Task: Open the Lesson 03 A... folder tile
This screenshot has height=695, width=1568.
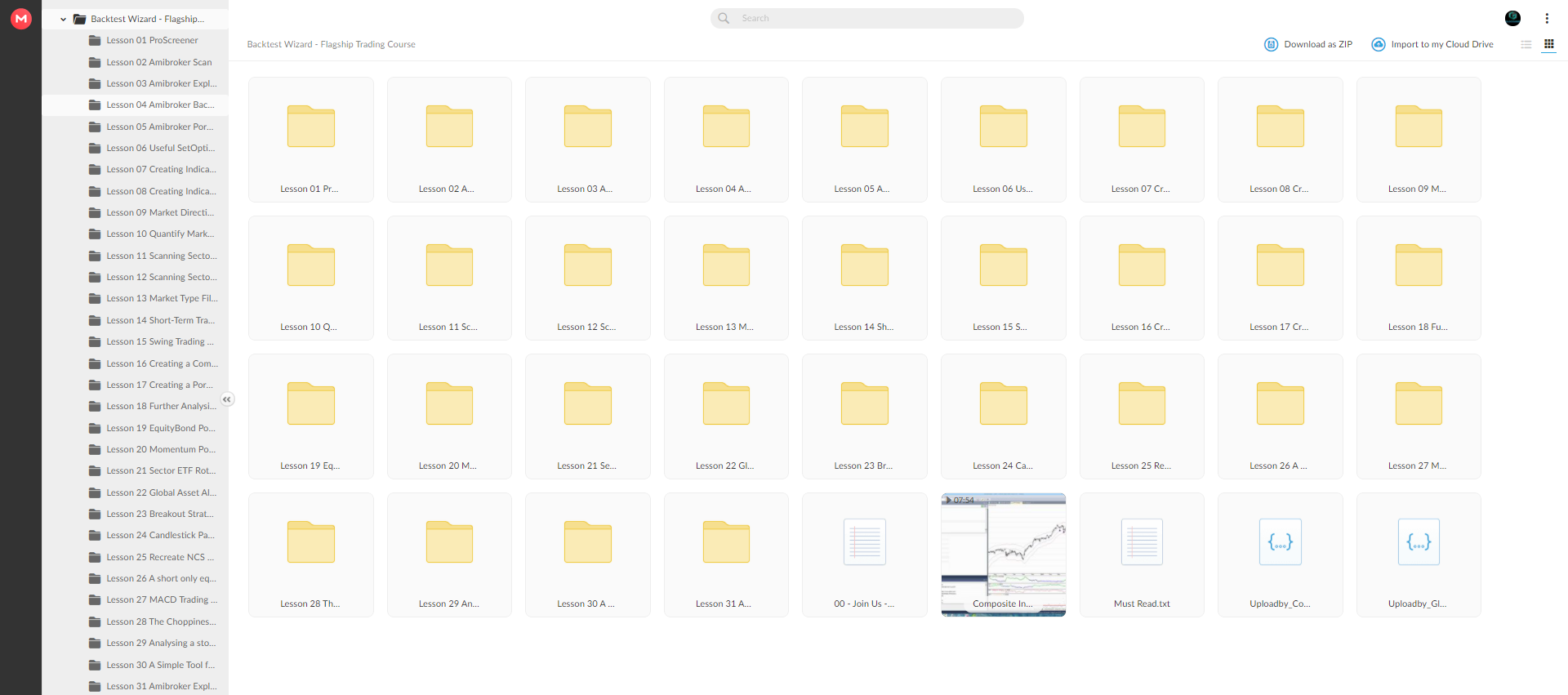Action: point(588,140)
